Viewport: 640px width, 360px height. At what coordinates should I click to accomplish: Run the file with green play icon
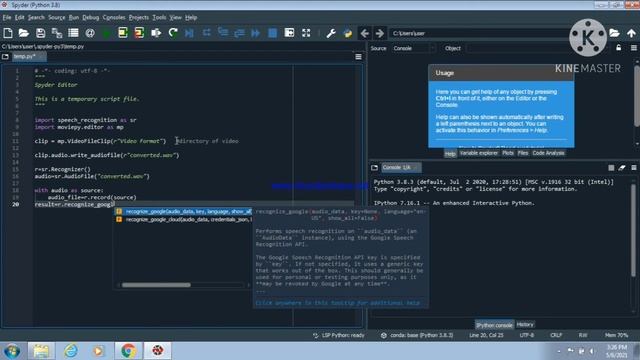coord(106,33)
